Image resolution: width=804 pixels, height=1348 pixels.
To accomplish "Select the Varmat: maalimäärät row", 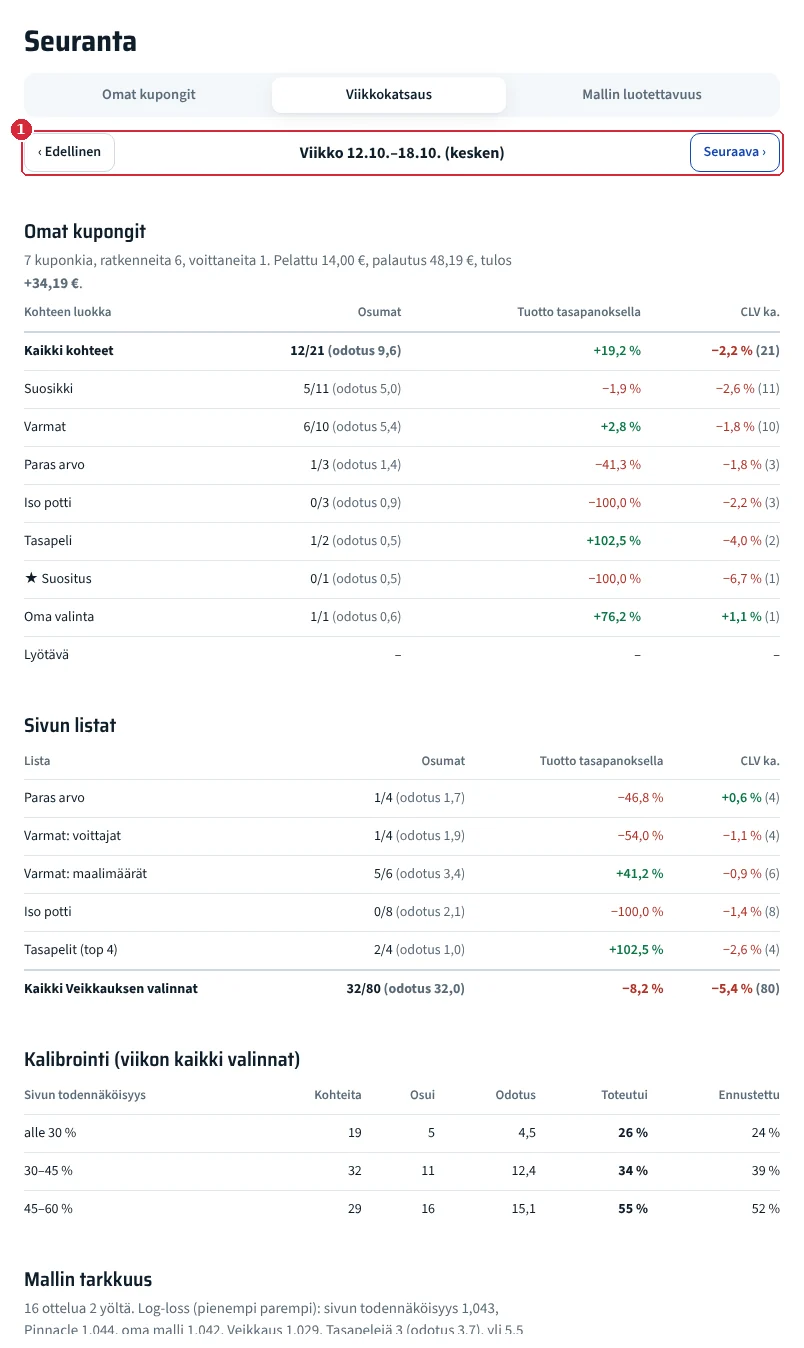I will tap(402, 874).
